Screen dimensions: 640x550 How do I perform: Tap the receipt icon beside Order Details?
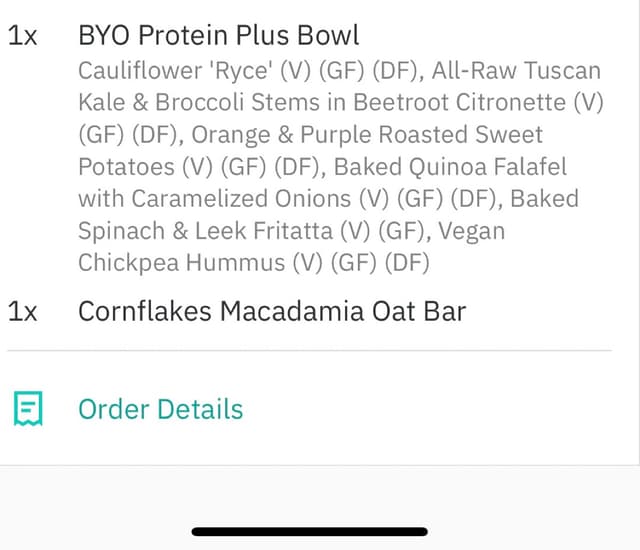tap(28, 408)
